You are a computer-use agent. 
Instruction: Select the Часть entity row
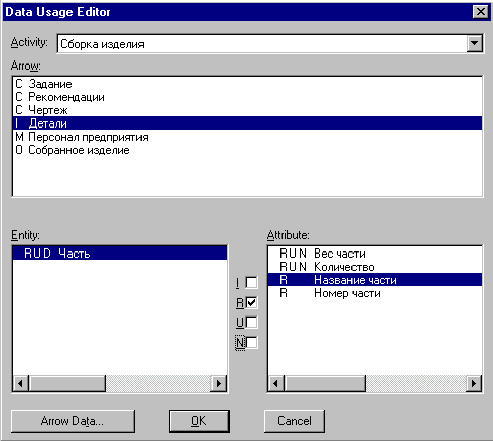click(120, 253)
